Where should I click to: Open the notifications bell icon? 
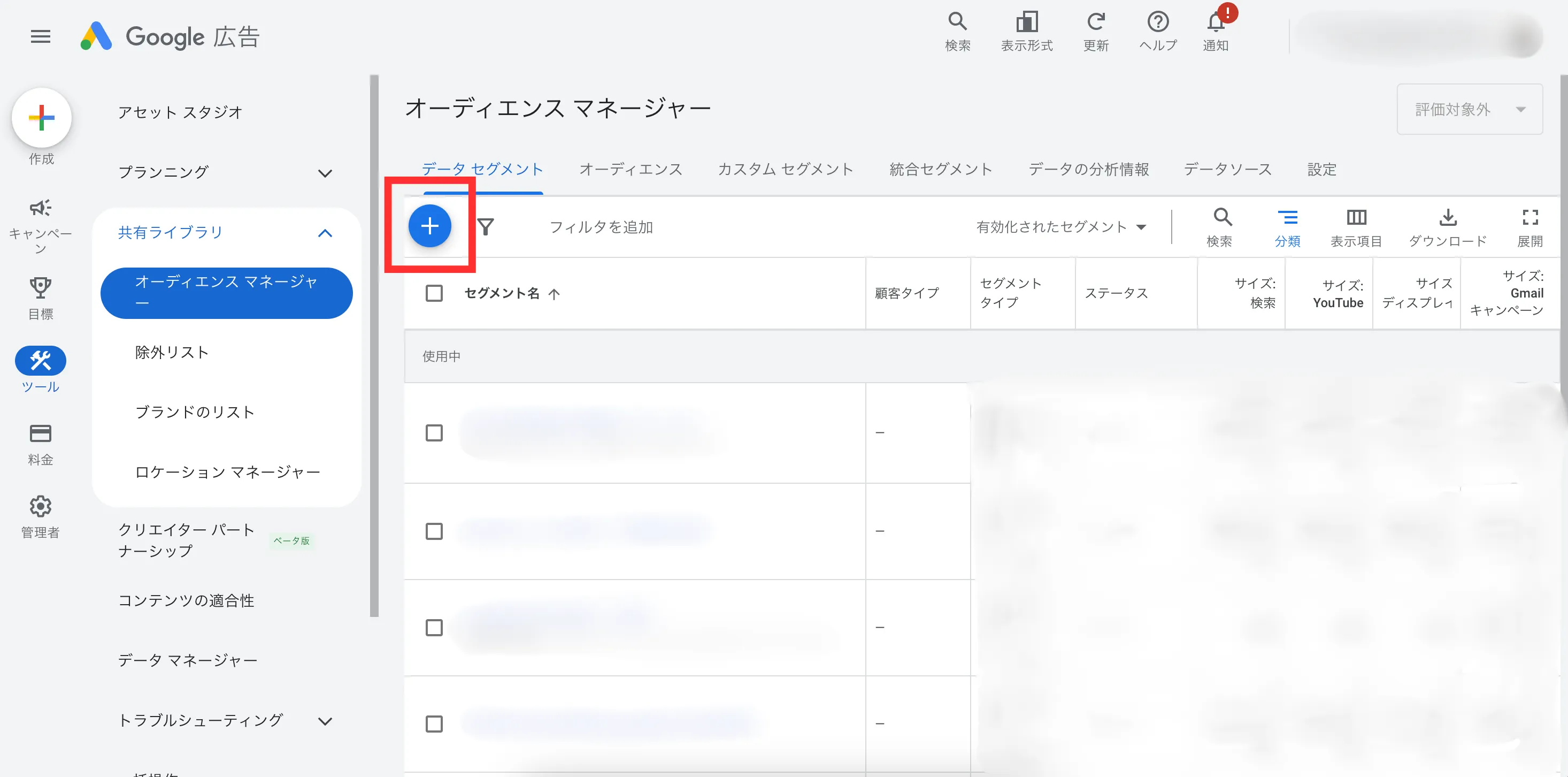1215,23
